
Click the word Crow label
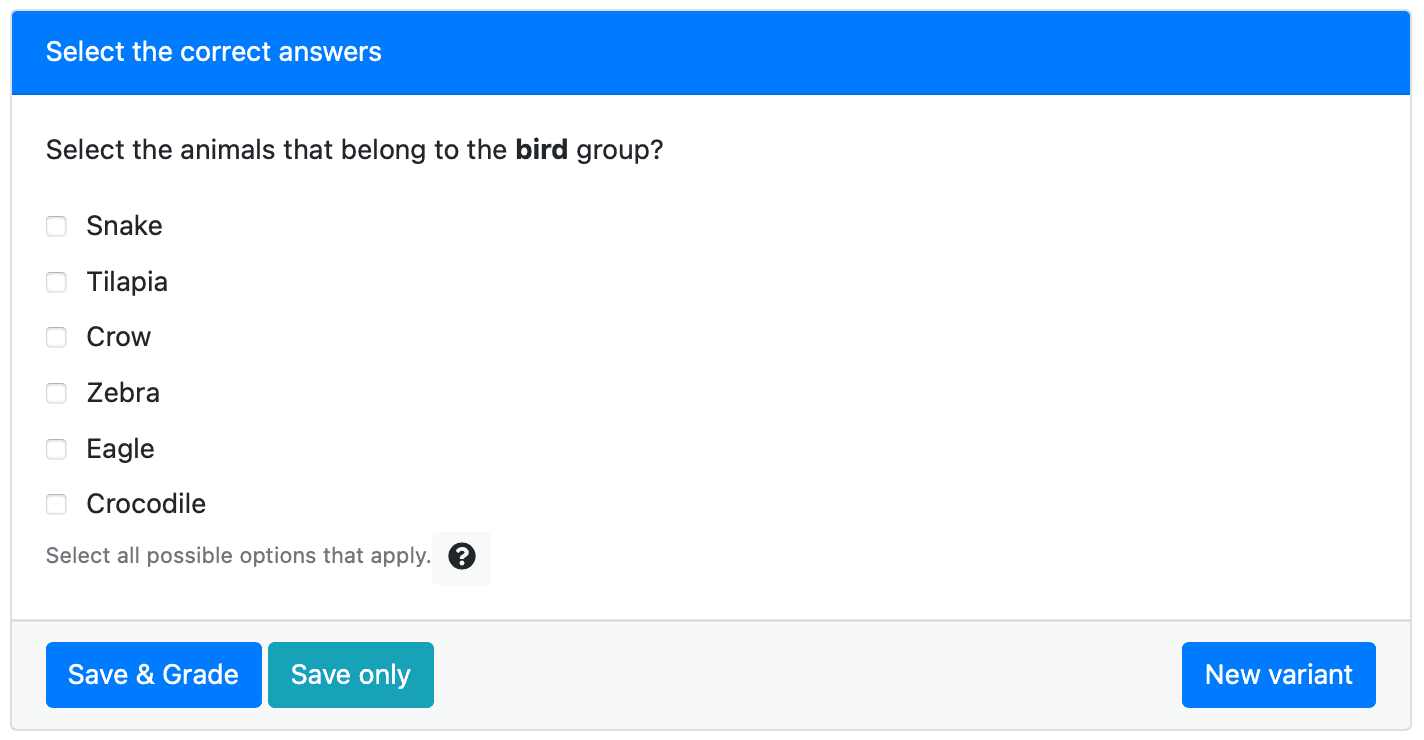119,337
